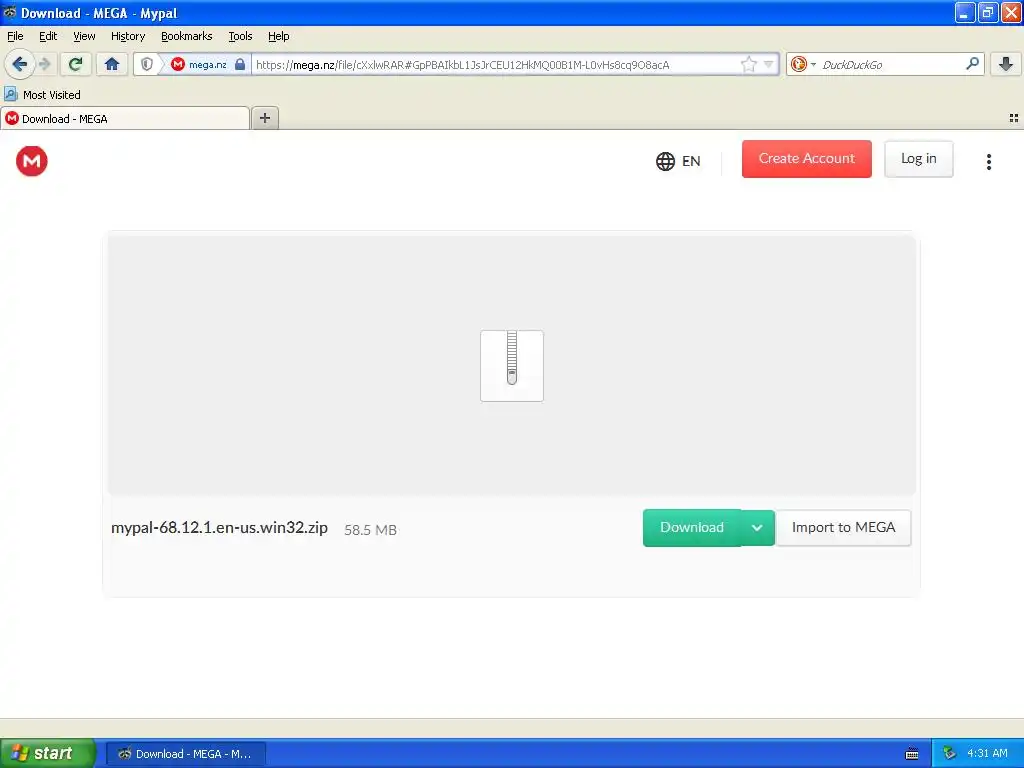Open DuckDuckGo search engine selector

point(803,64)
